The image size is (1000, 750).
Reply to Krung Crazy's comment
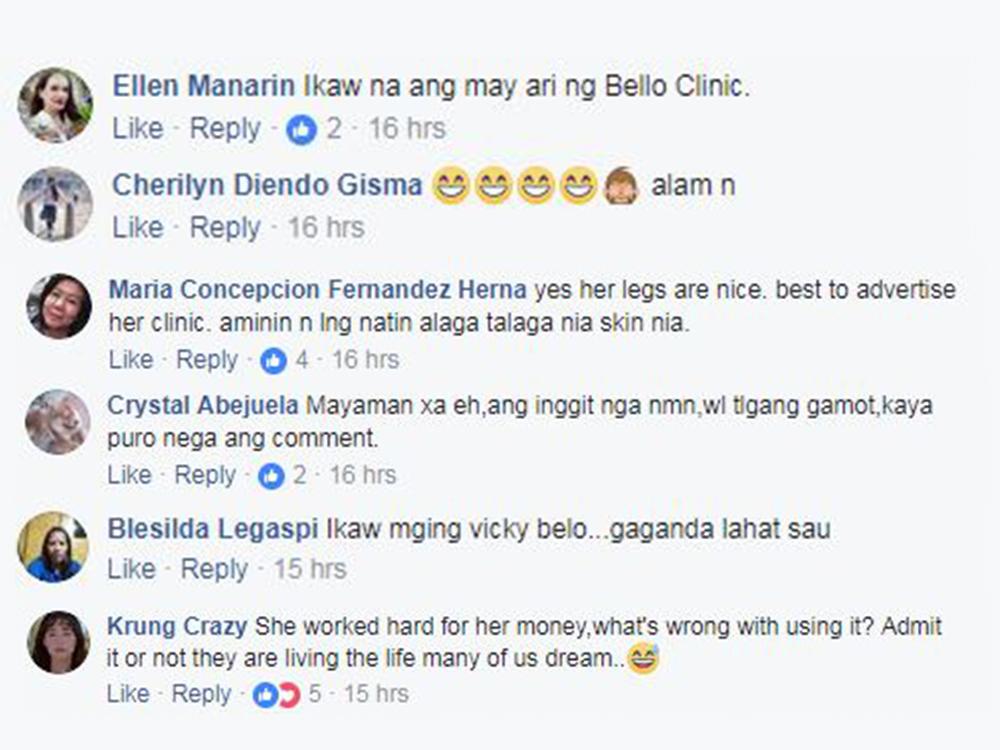(201, 694)
